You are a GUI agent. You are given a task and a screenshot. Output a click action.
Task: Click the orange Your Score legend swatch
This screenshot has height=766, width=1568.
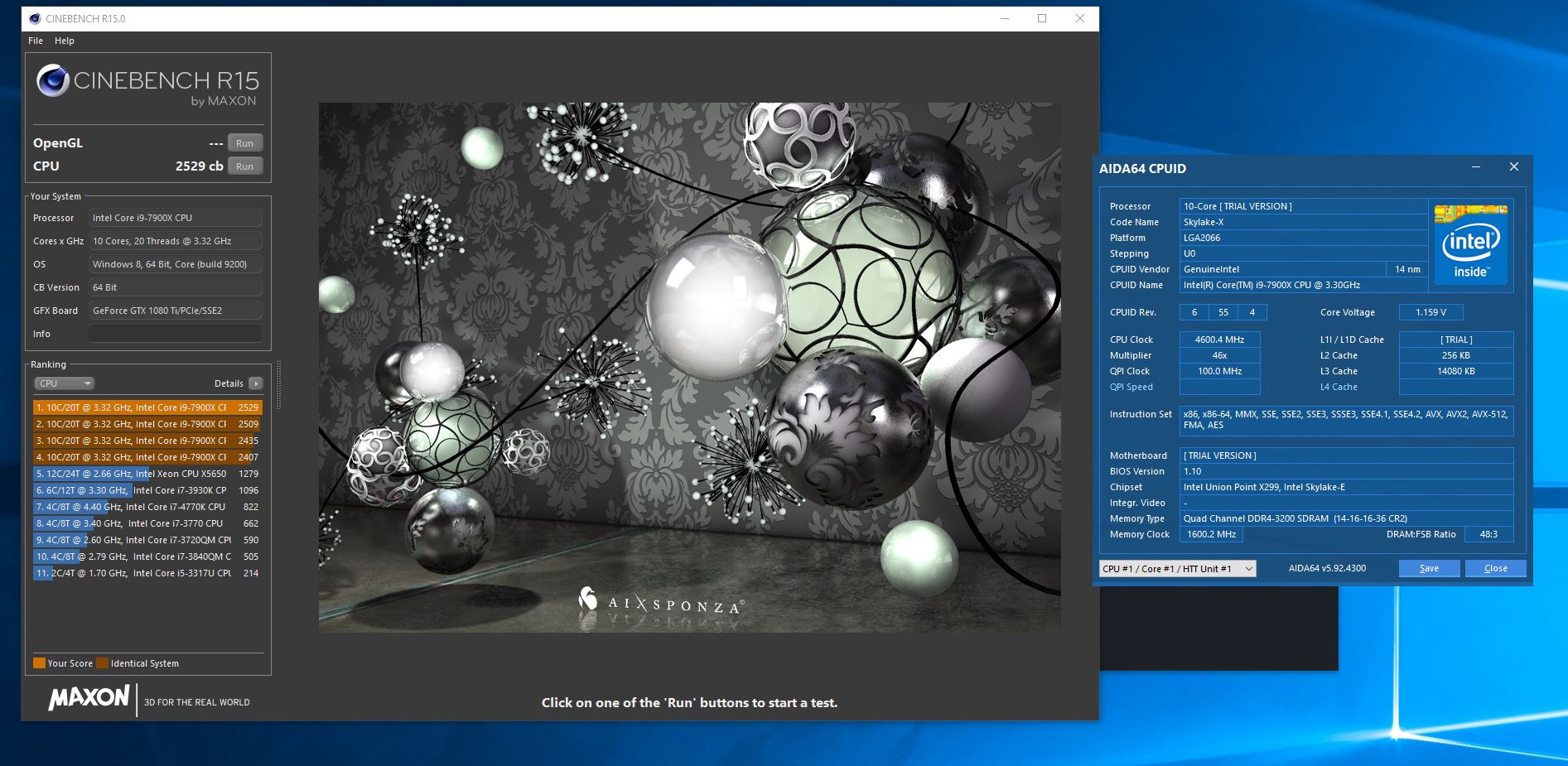tap(39, 663)
